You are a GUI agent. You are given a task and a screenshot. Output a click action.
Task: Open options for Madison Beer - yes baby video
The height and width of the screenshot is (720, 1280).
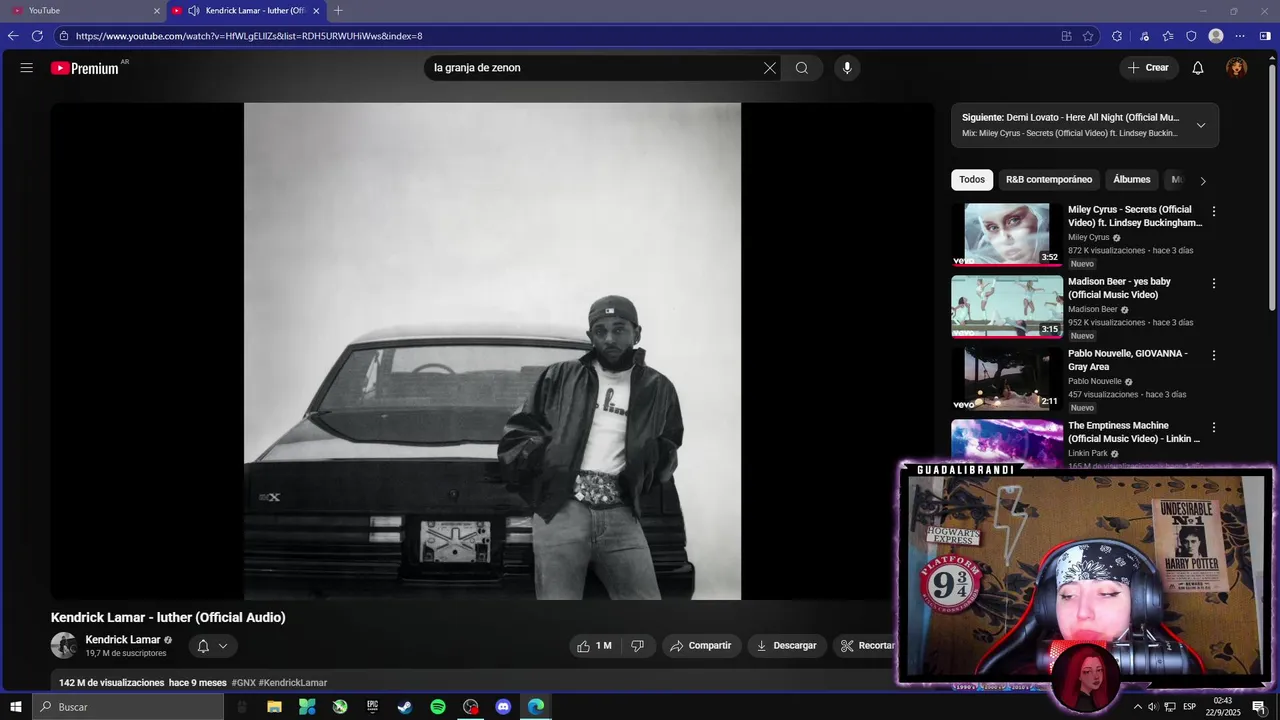[1214, 284]
